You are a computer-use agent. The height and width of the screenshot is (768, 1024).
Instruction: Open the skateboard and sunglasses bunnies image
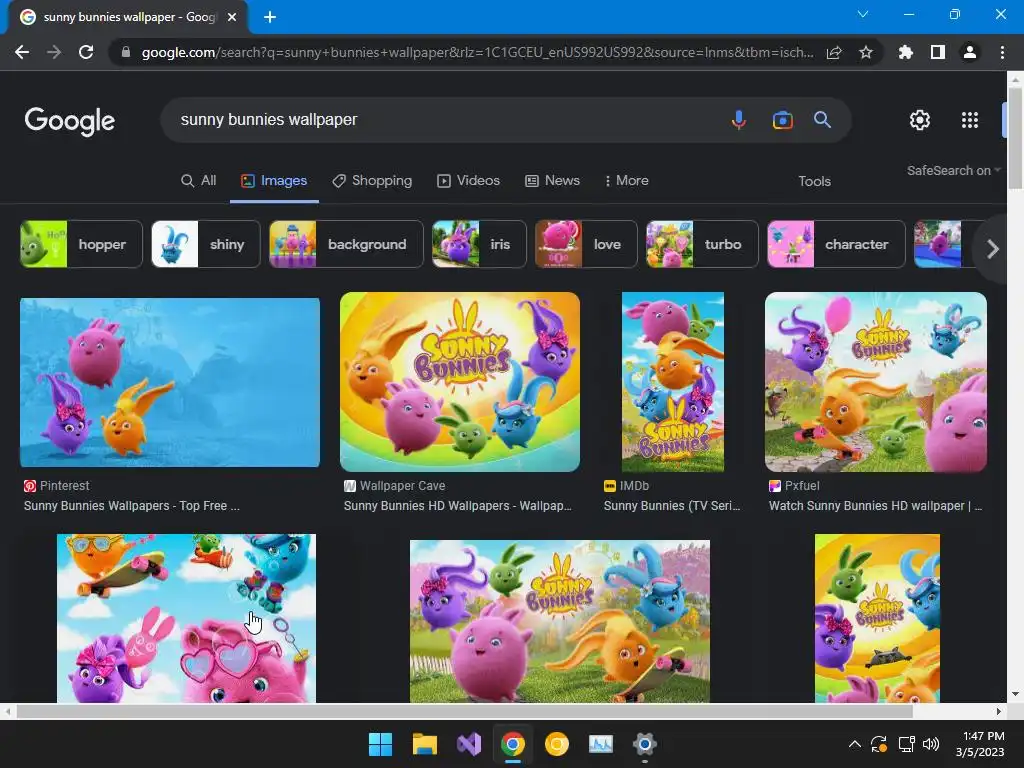point(186,618)
